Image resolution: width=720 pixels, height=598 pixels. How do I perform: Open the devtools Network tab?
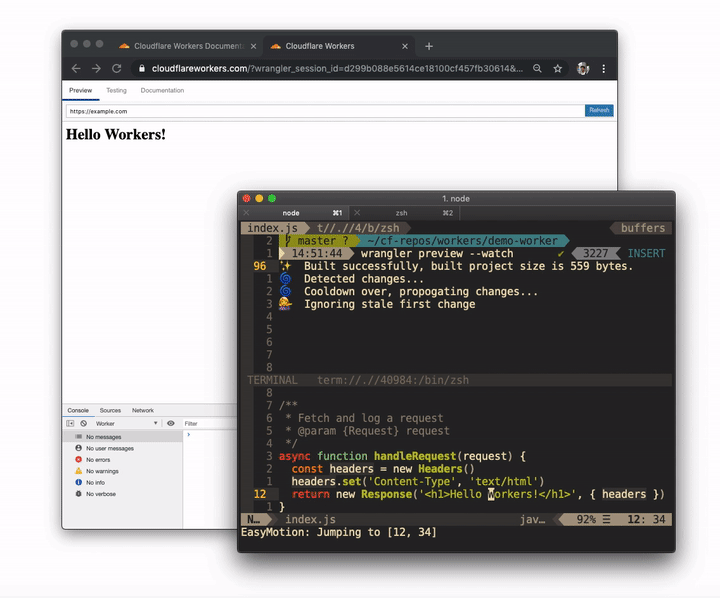143,410
